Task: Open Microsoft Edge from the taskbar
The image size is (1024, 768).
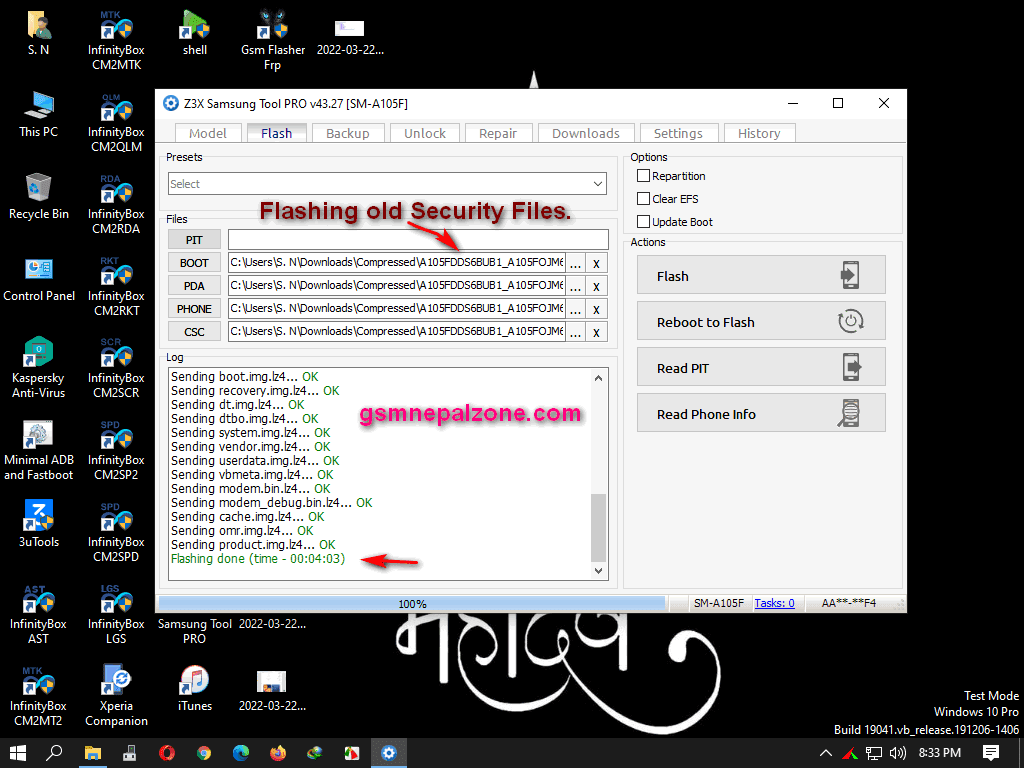Action: click(x=241, y=753)
